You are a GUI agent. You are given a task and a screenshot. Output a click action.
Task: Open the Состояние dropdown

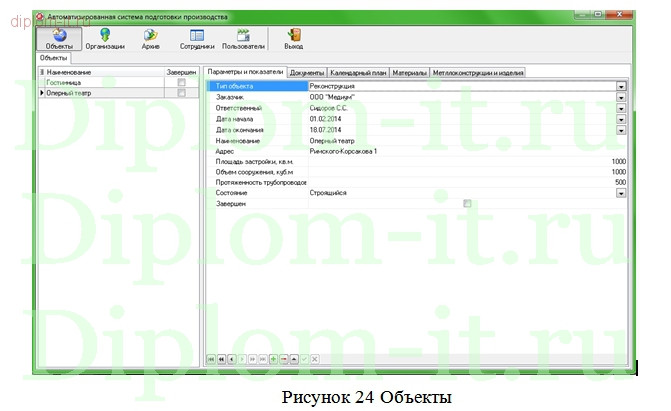click(x=621, y=193)
